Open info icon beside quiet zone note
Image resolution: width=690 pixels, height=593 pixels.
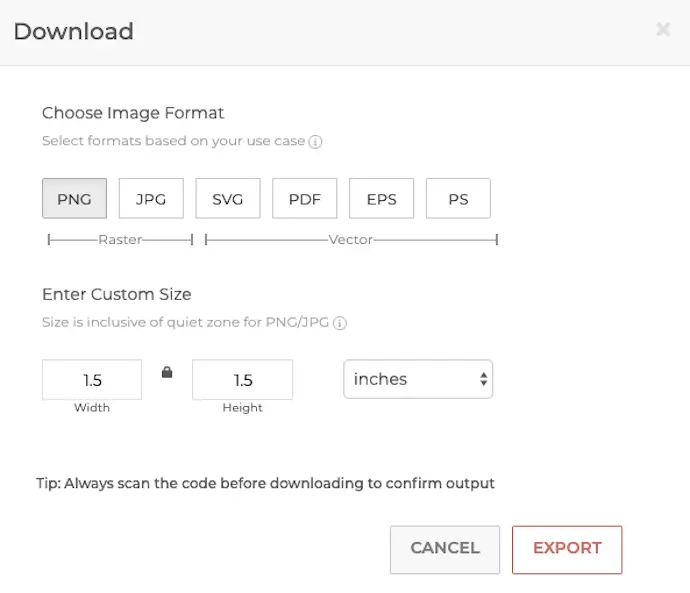(340, 323)
